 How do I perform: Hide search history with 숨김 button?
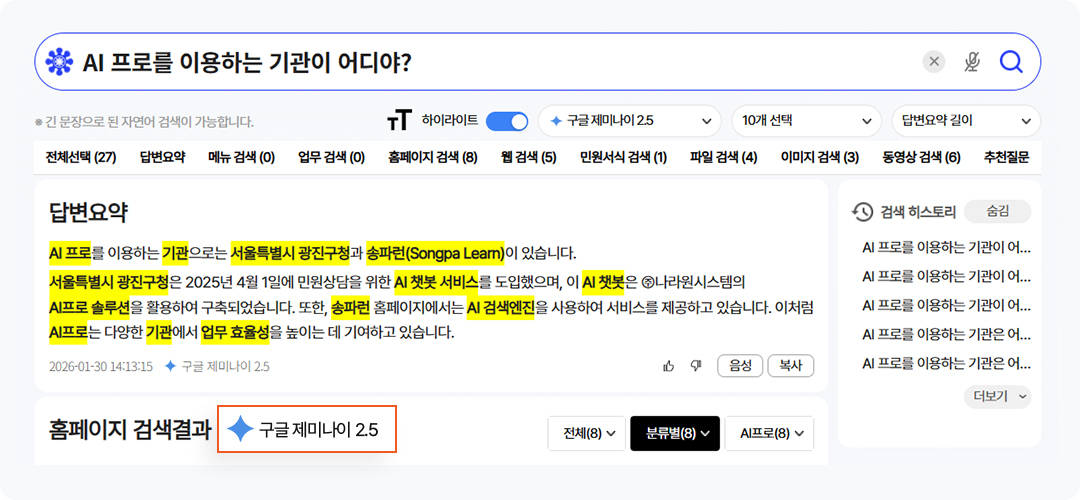[997, 211]
